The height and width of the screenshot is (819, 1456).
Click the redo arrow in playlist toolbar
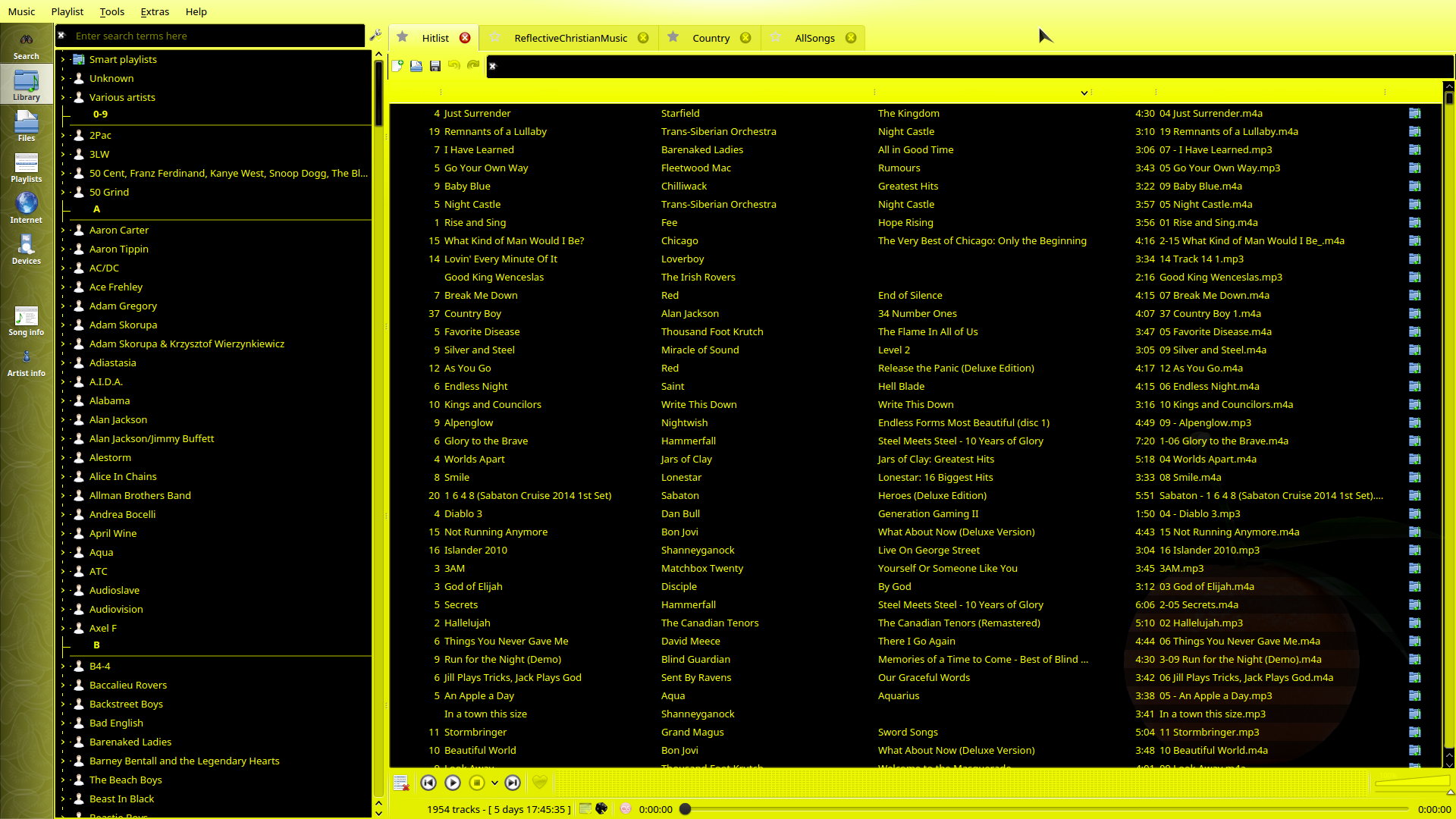click(x=473, y=66)
